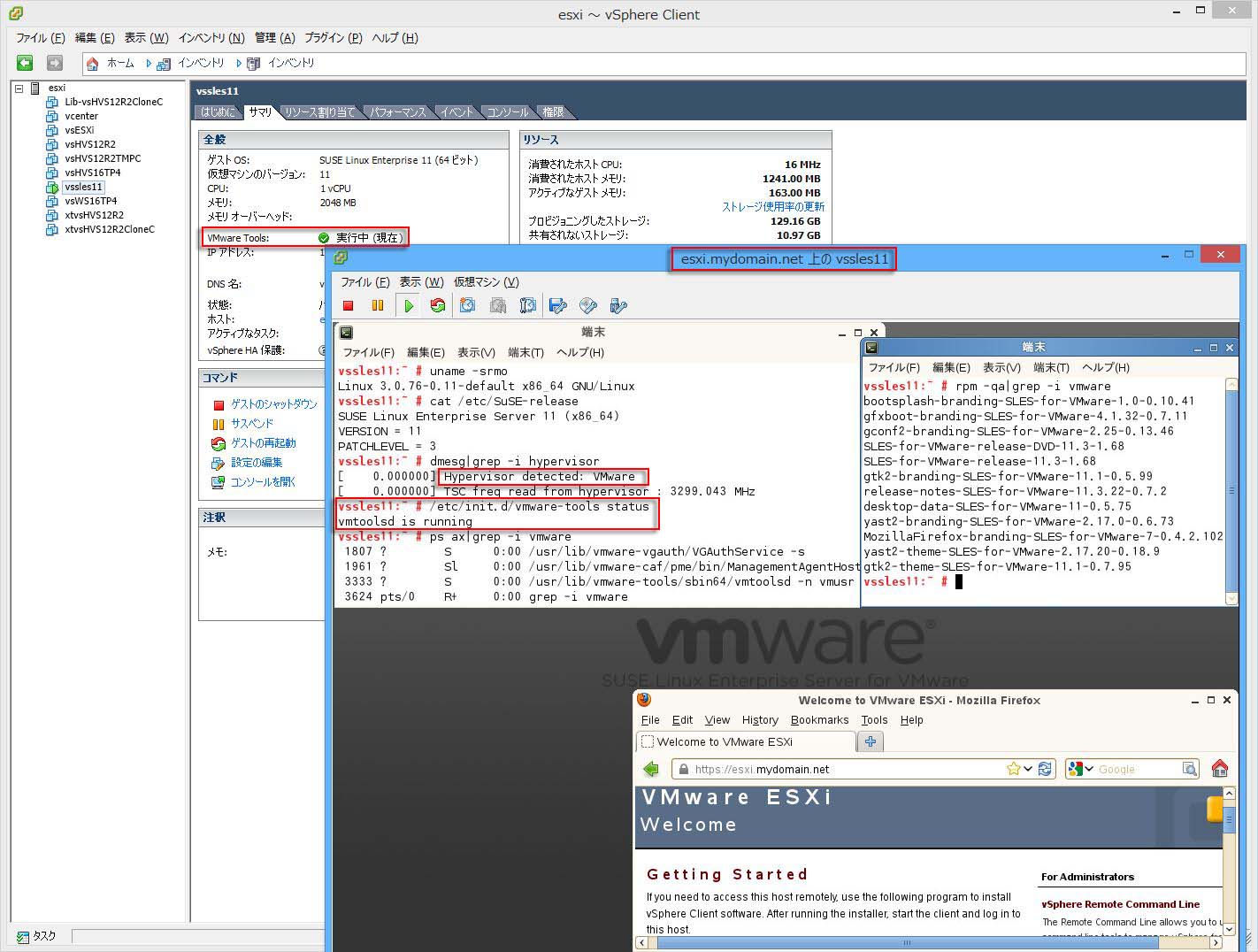Screen dimensions: 1258x952
Task: Open a new Firefox tab with plus
Action: click(x=871, y=741)
